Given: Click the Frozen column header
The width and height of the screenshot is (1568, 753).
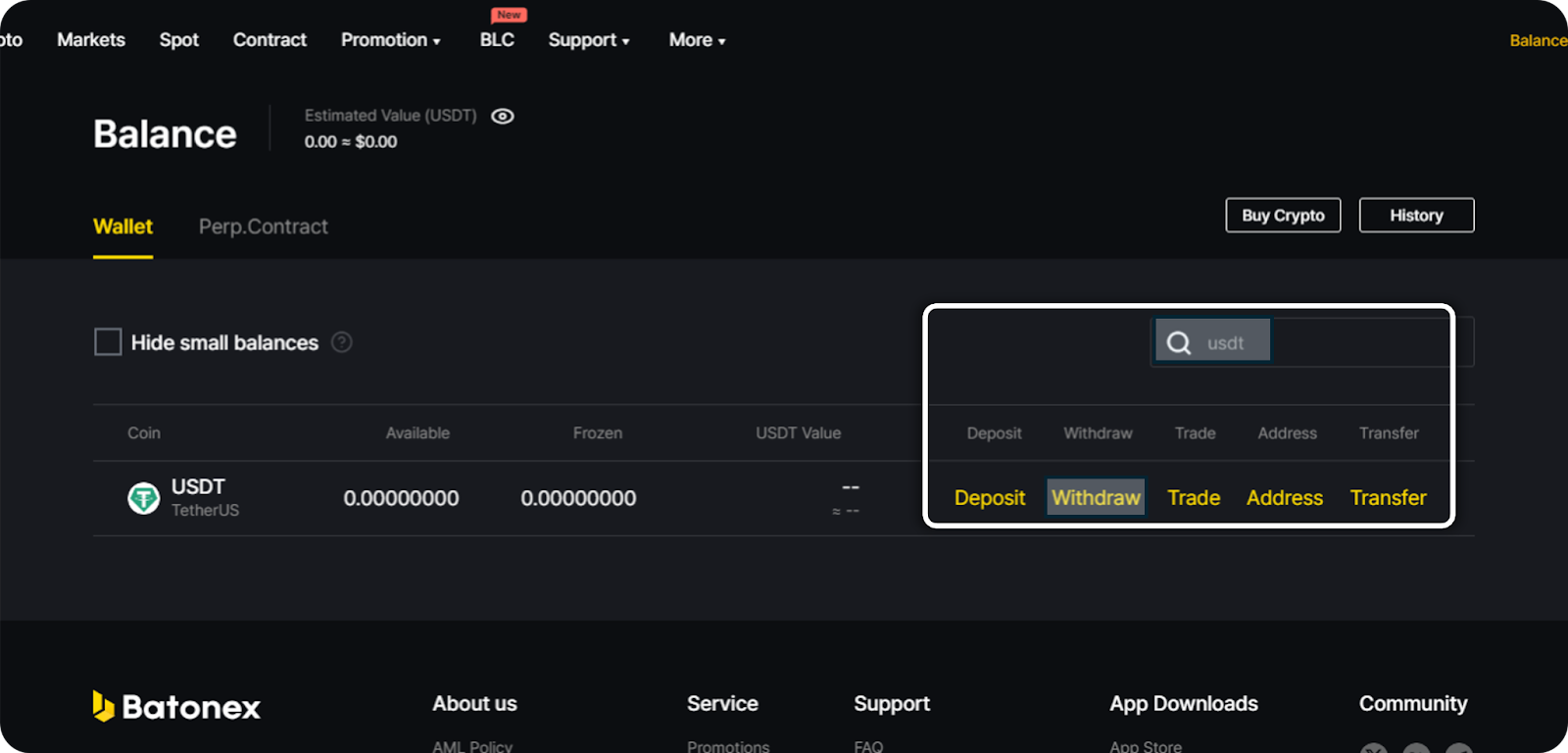Looking at the screenshot, I should click(x=598, y=432).
